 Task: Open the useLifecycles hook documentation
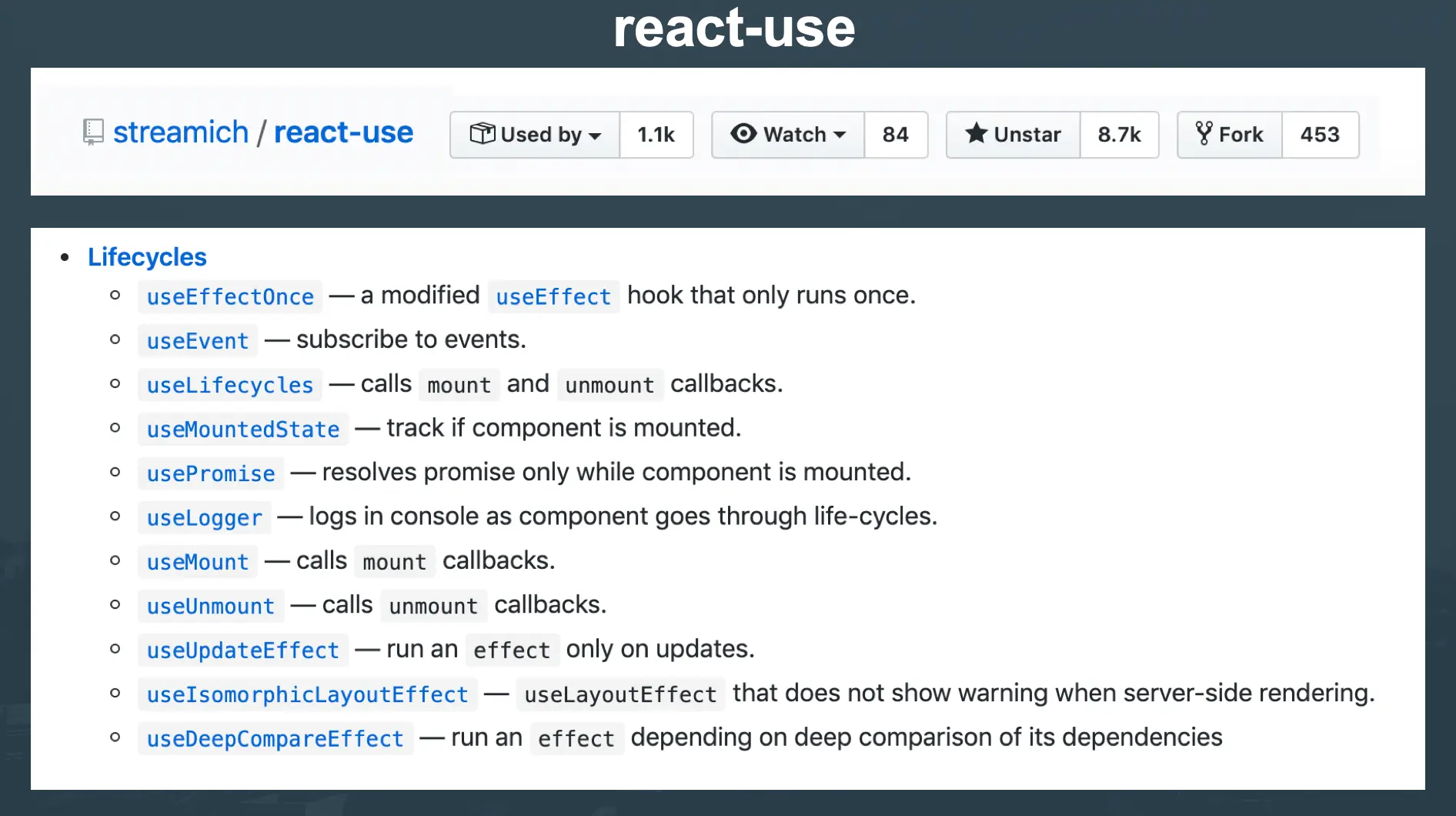[229, 385]
